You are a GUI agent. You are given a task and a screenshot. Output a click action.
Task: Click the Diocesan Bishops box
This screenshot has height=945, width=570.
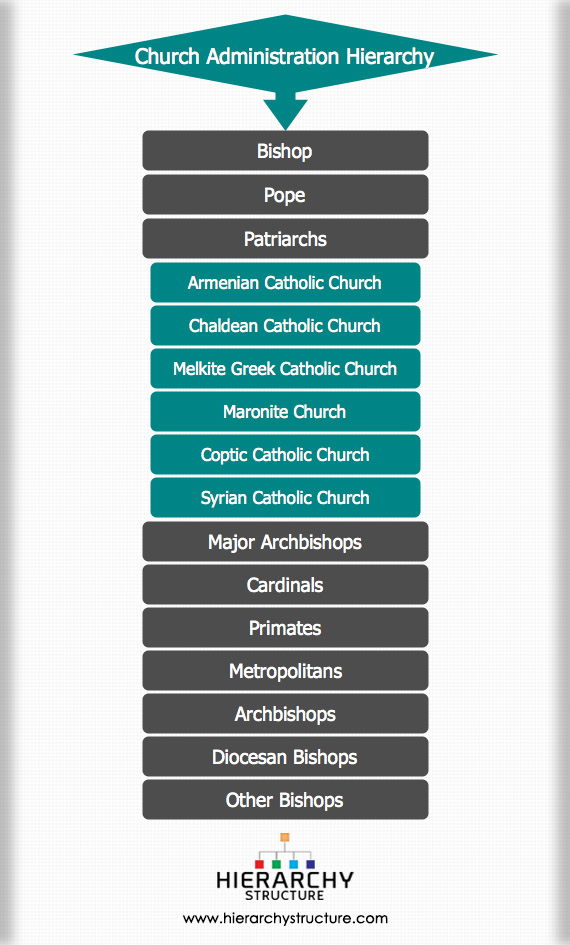pos(285,757)
